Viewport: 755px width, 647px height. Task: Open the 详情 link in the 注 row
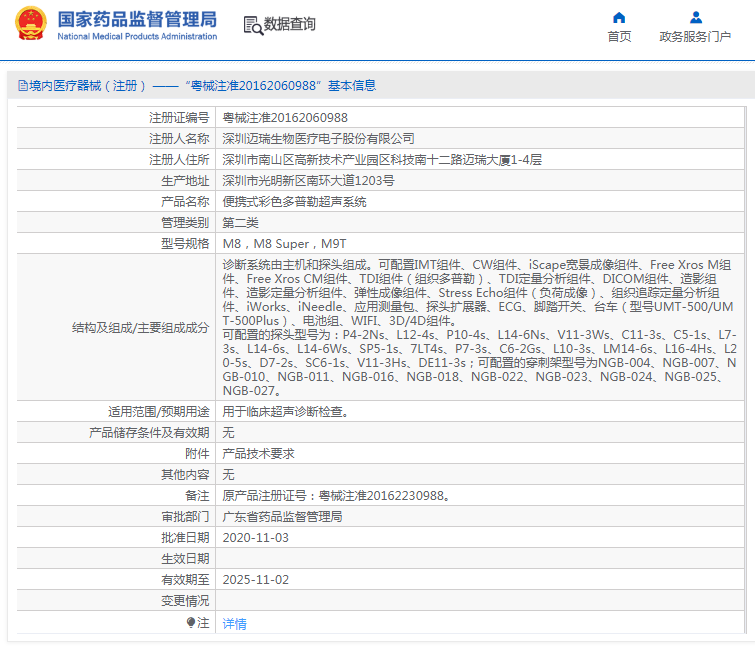coord(234,624)
